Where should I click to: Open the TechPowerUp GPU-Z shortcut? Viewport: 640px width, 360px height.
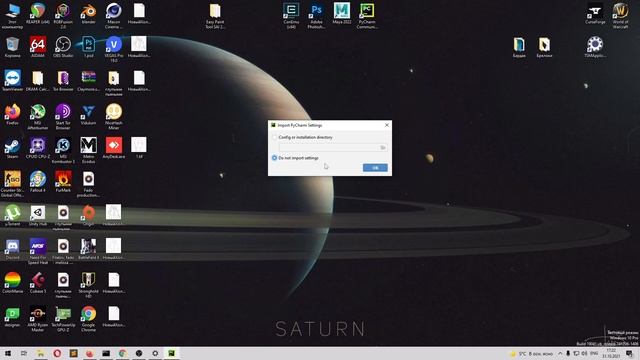(x=63, y=318)
